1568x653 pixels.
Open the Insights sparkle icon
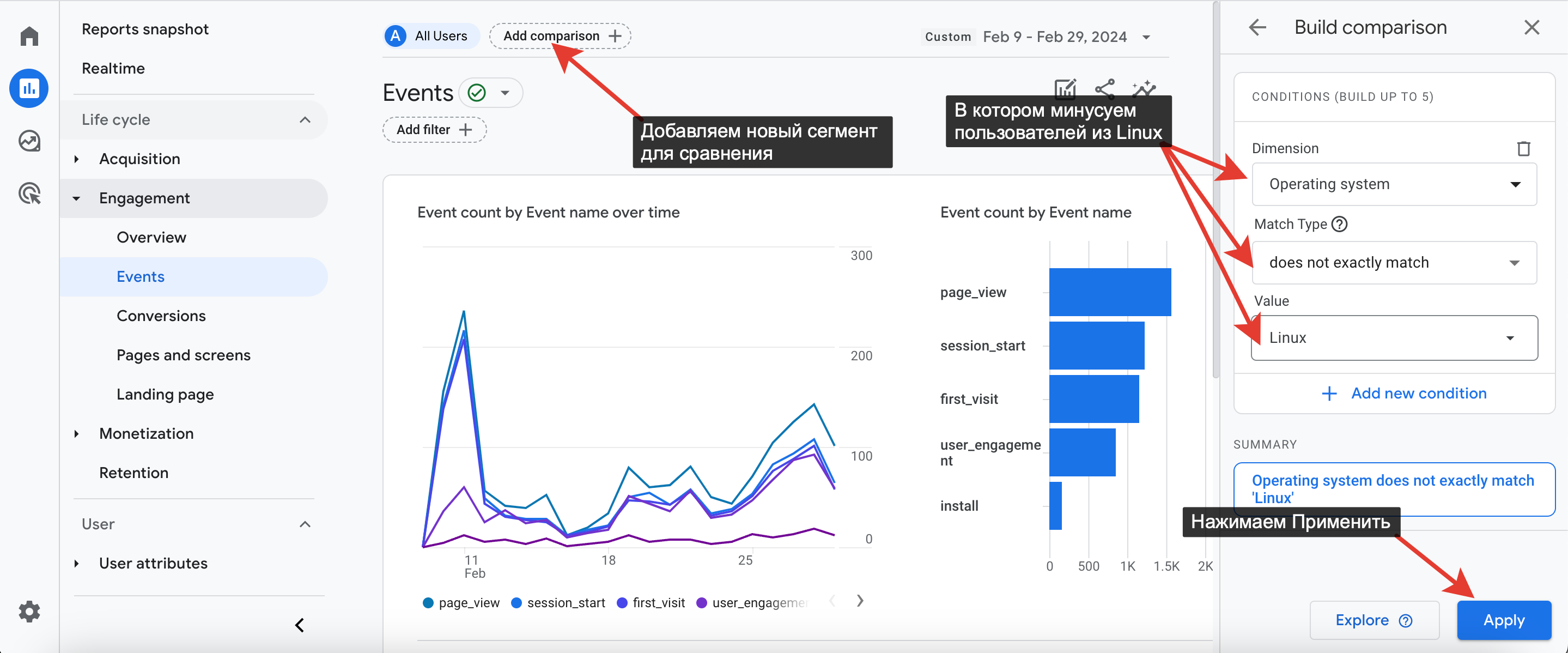click(x=1143, y=89)
